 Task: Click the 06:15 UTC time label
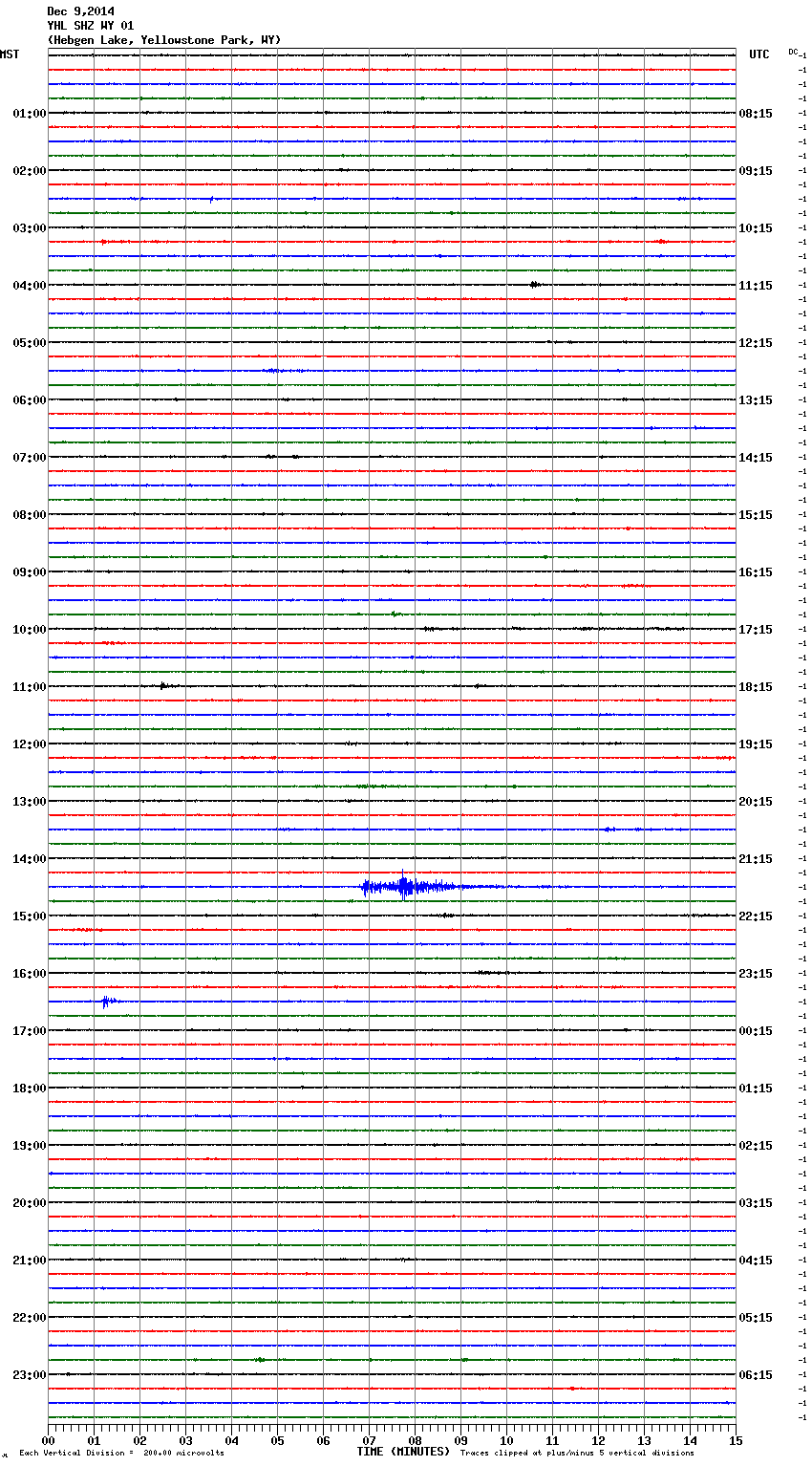(x=756, y=1375)
